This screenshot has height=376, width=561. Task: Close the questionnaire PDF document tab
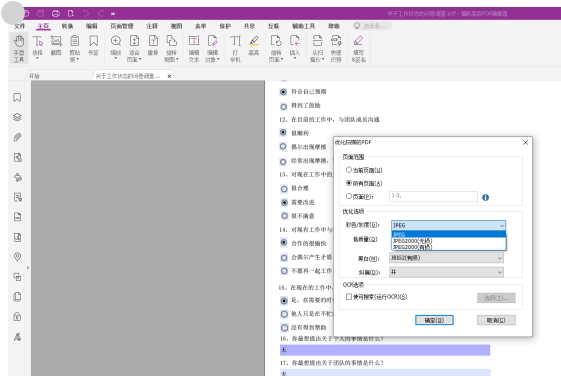point(170,76)
